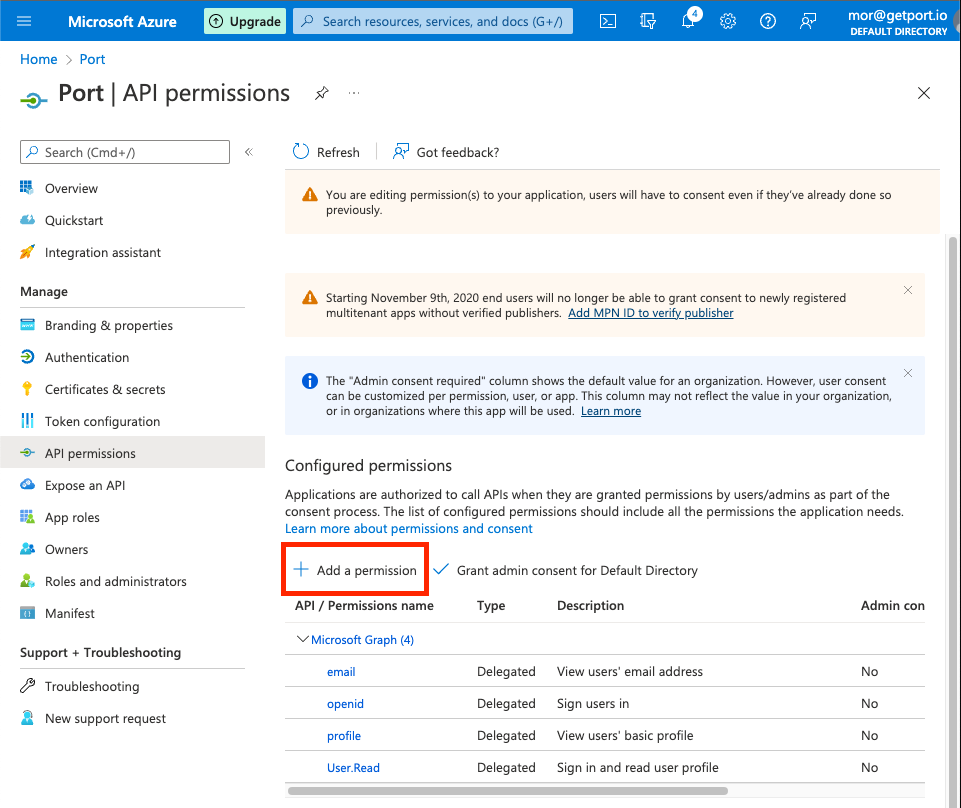
Task: Open the Settings gear icon
Action: (x=728, y=21)
